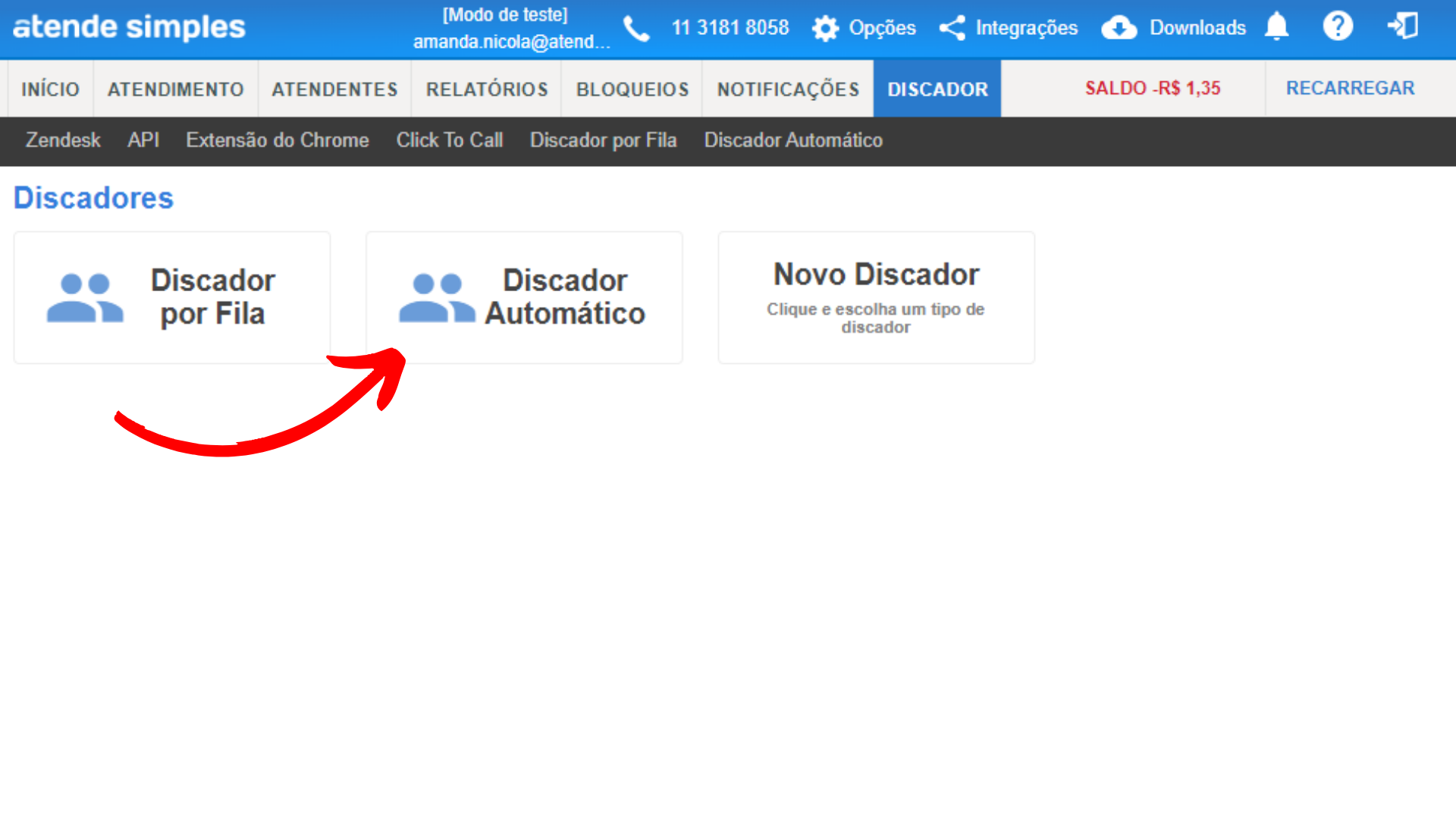Switch to the ATENDIMENTO tab
This screenshot has width=1456, height=819.
pos(175,88)
